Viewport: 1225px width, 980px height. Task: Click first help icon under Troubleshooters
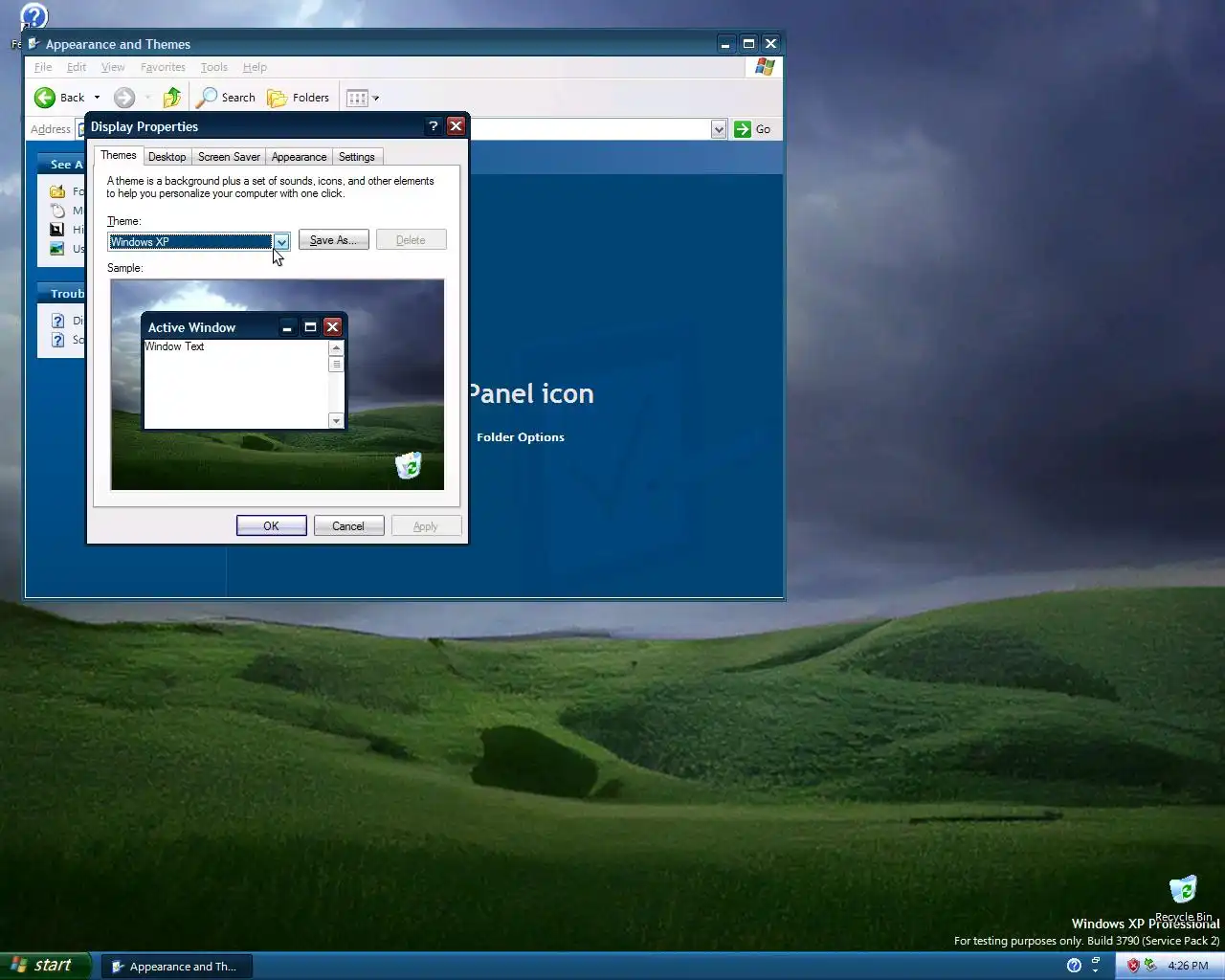pos(57,321)
